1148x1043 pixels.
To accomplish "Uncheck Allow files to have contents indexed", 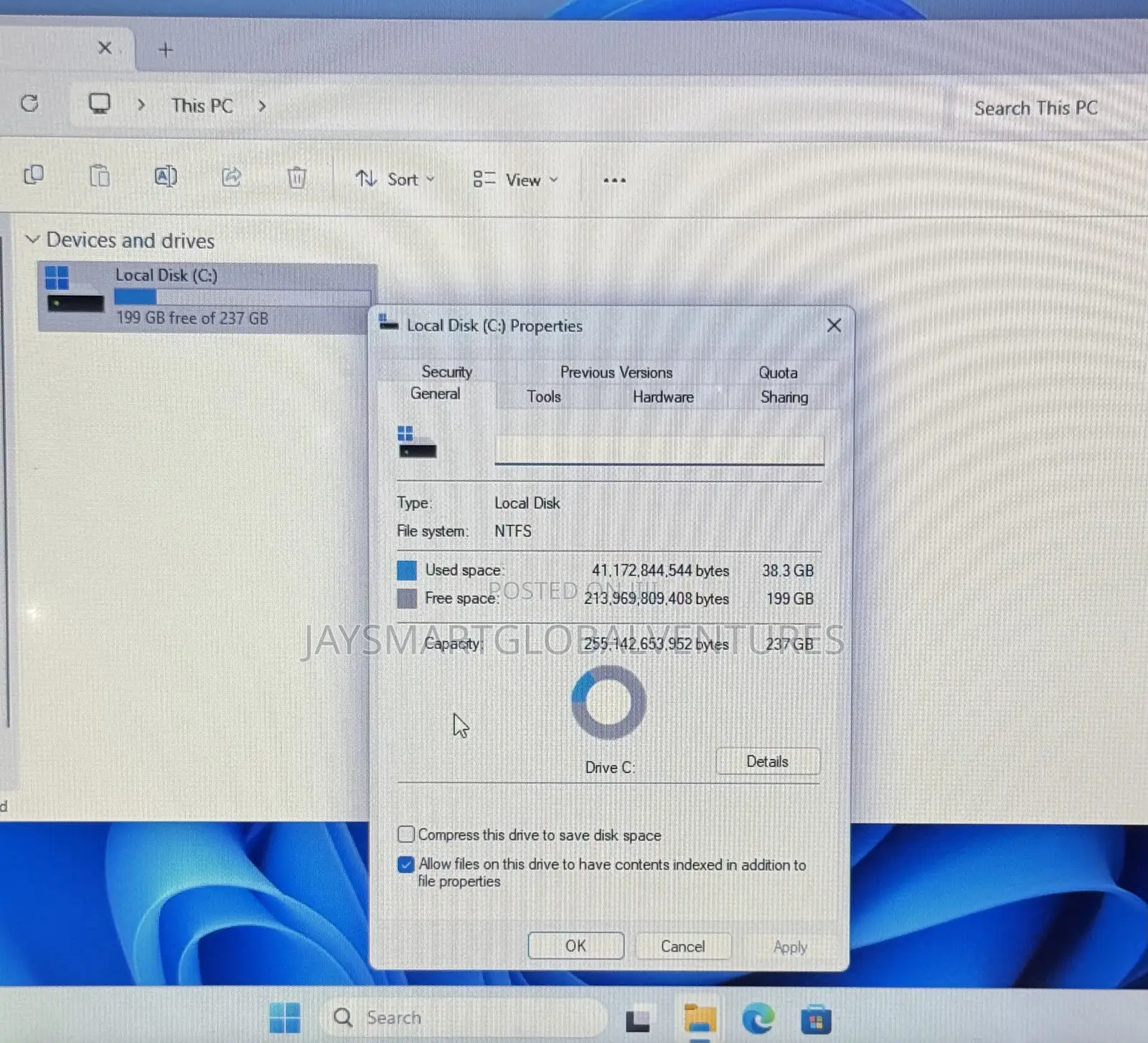I will [406, 864].
